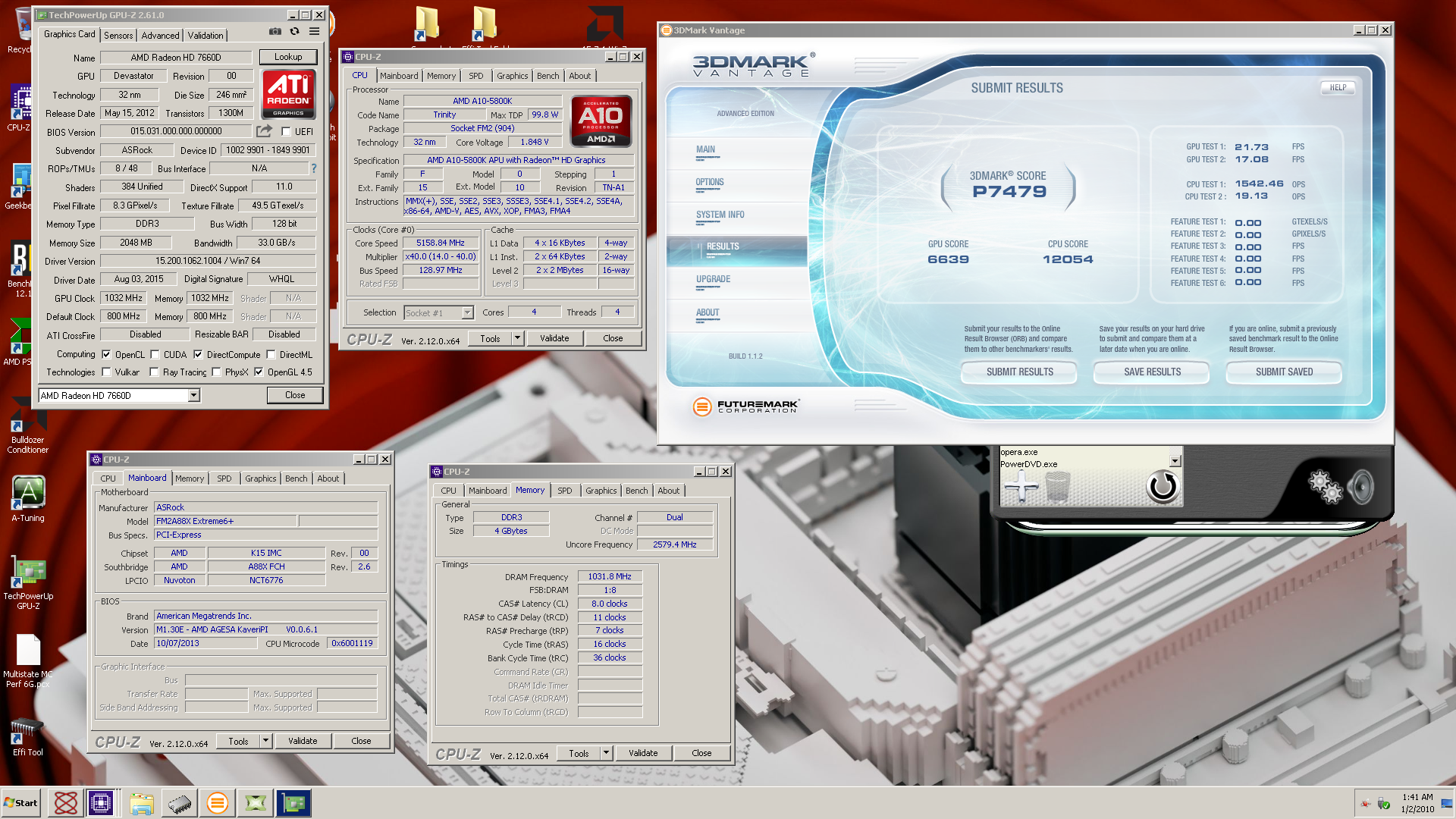Click the chip icon in the taskbar
Viewport: 1456px width, 819px height.
point(180,802)
